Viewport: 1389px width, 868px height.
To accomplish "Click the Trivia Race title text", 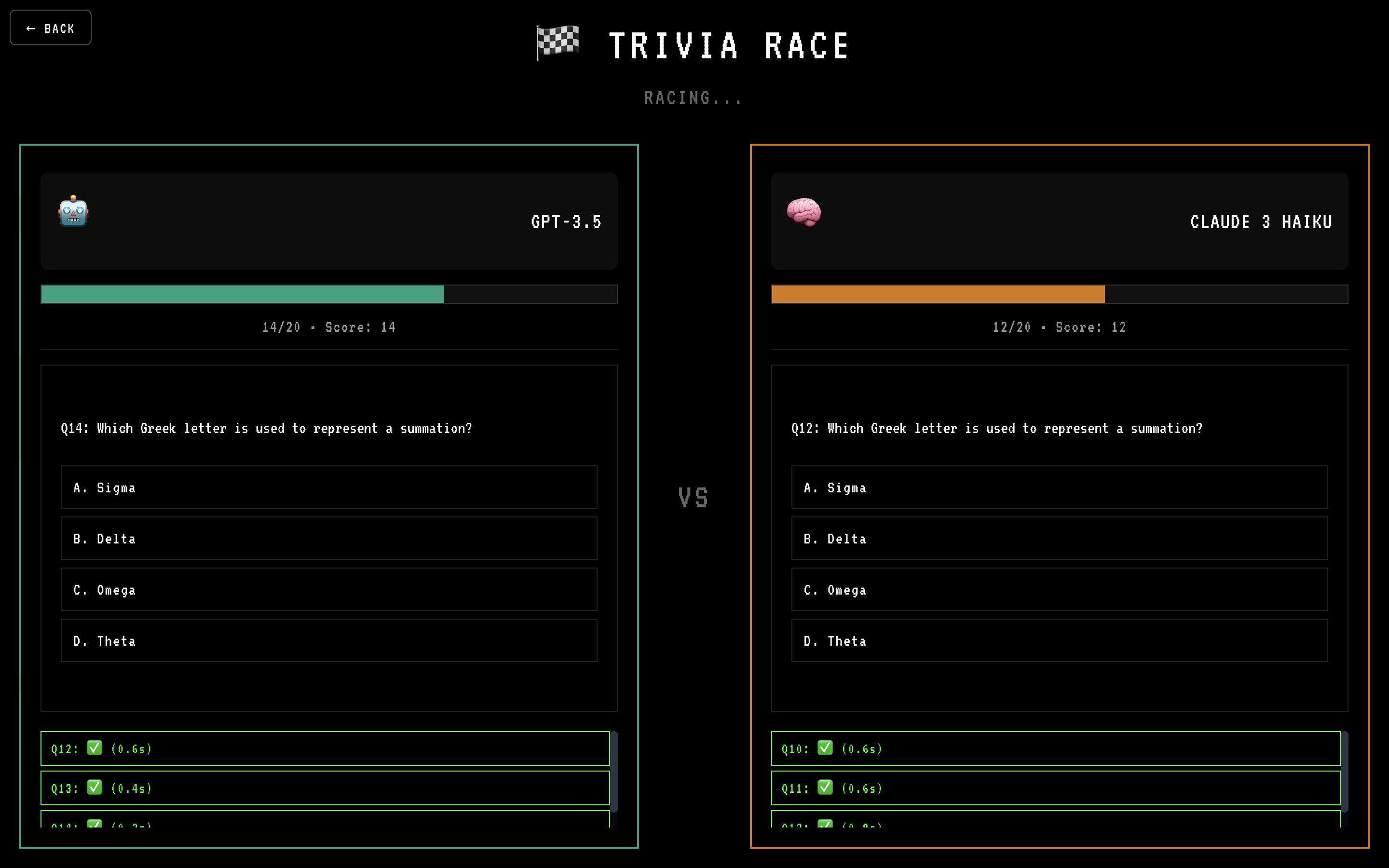I will [729, 46].
